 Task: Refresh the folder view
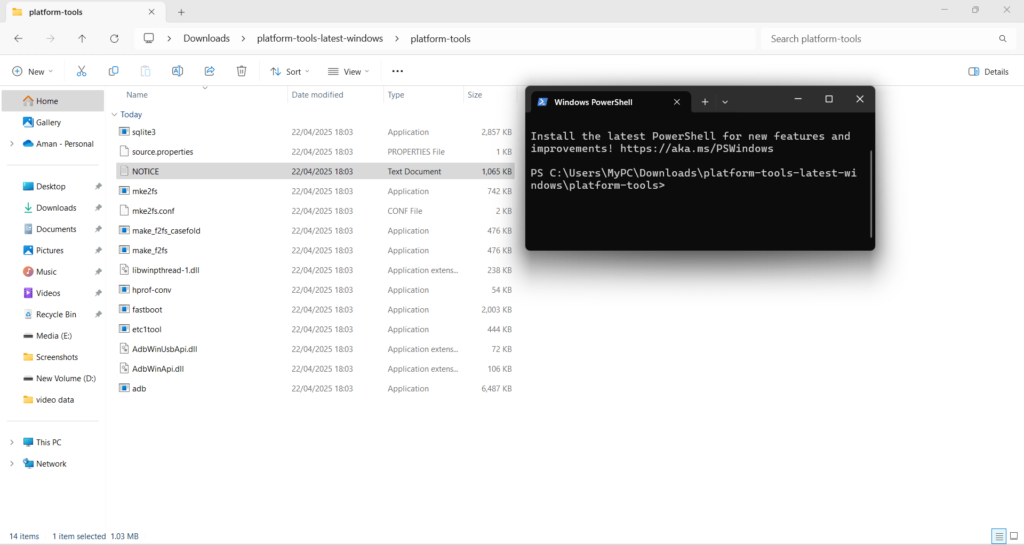[x=114, y=39]
